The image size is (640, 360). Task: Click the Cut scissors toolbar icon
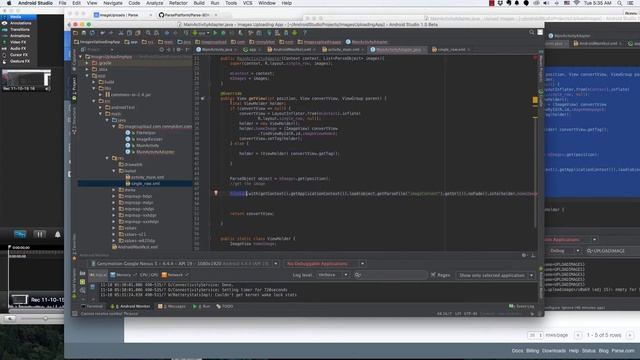pos(121,33)
